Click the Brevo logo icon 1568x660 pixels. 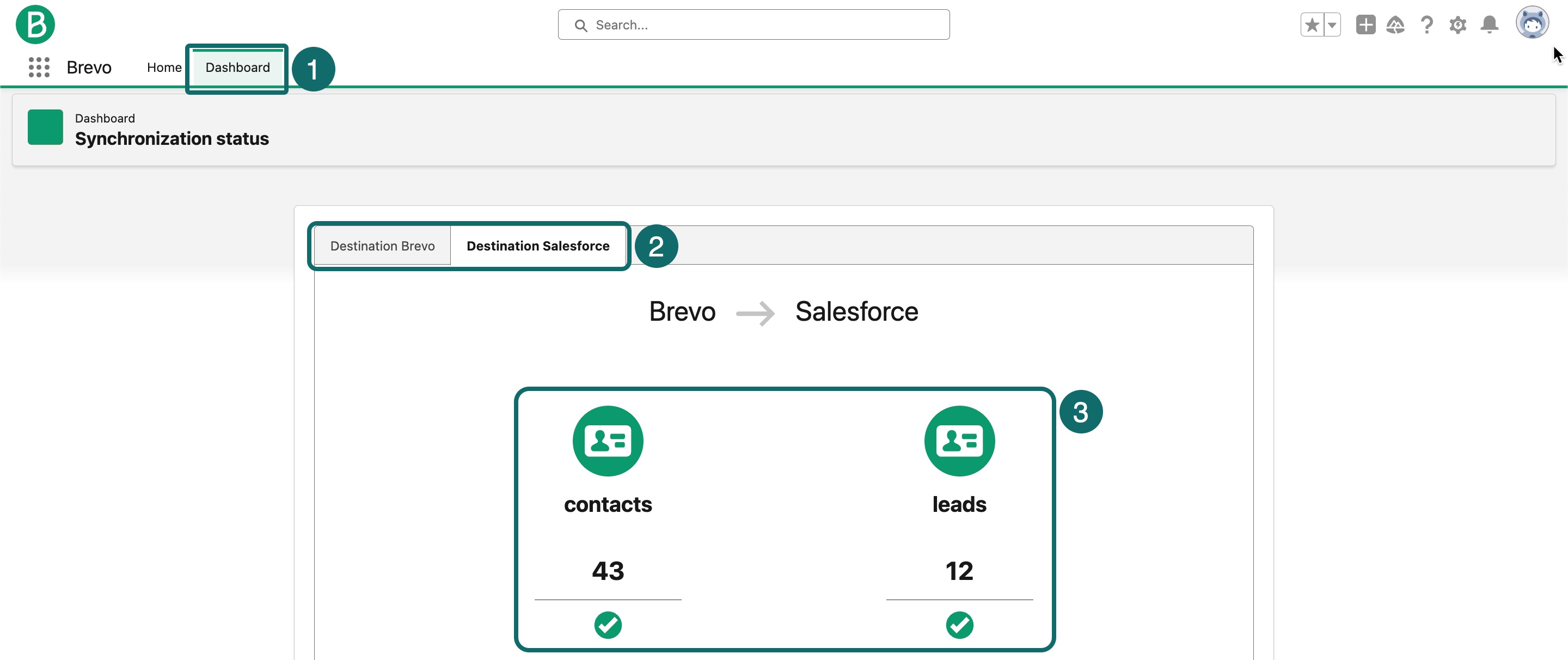[35, 25]
